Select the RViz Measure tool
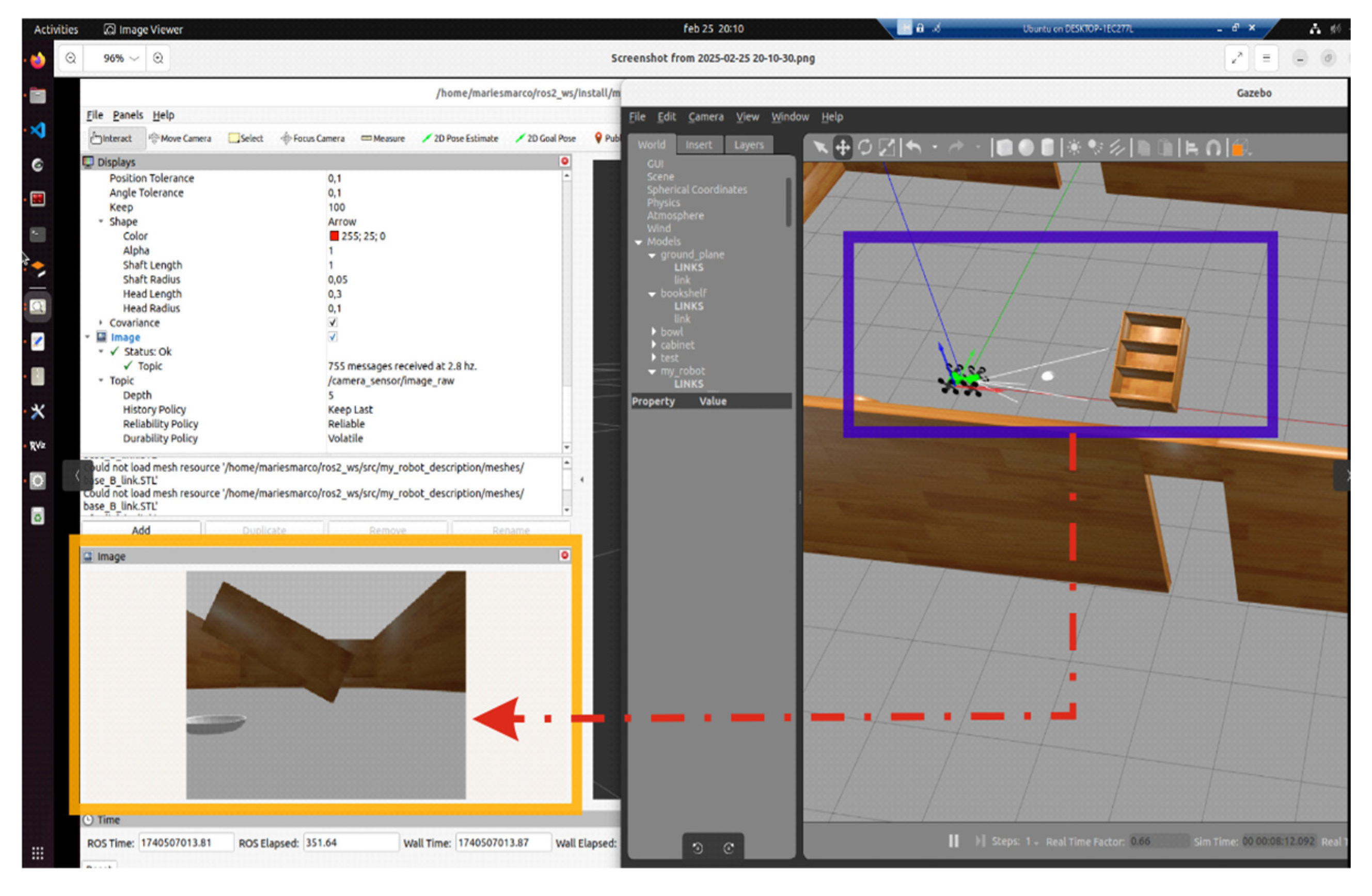 [383, 138]
